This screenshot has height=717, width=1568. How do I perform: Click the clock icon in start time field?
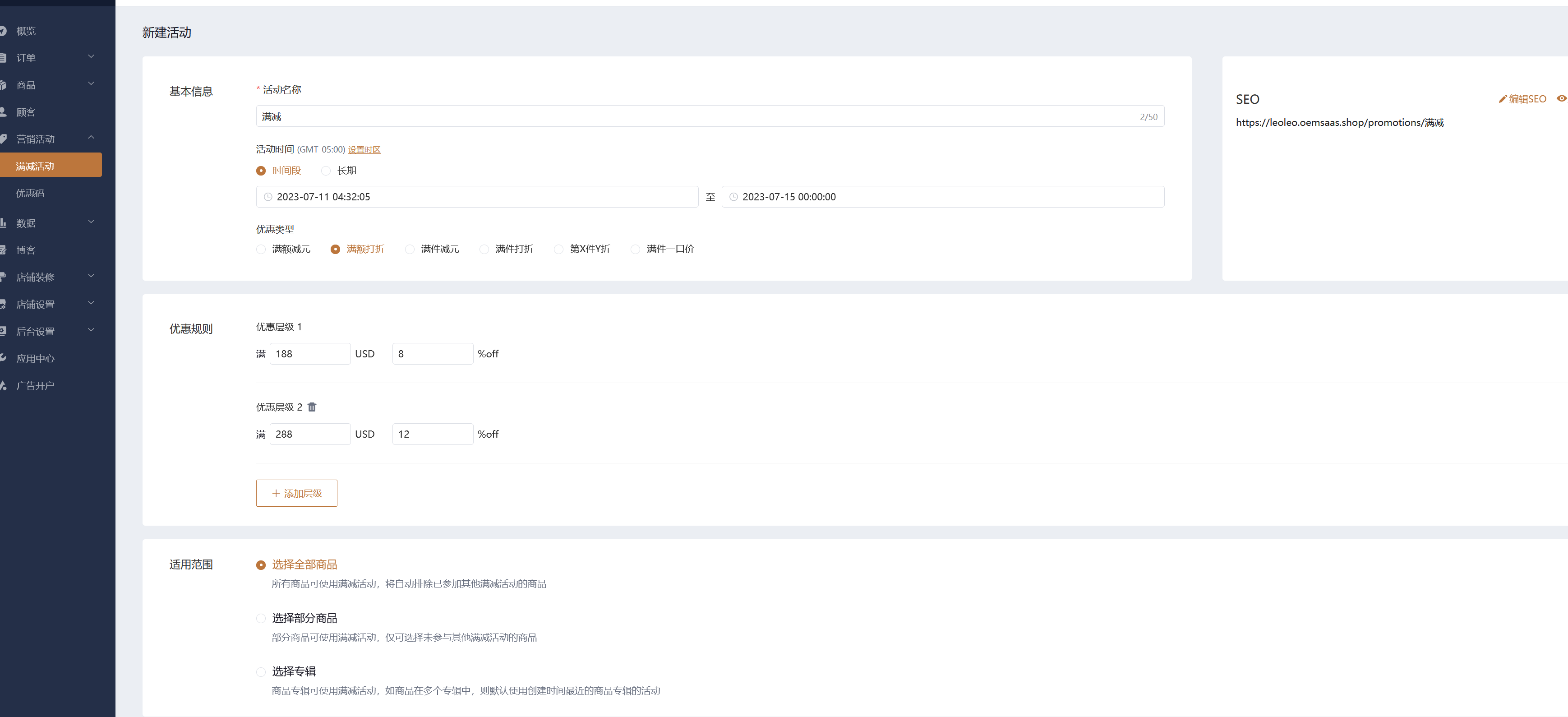click(x=268, y=197)
